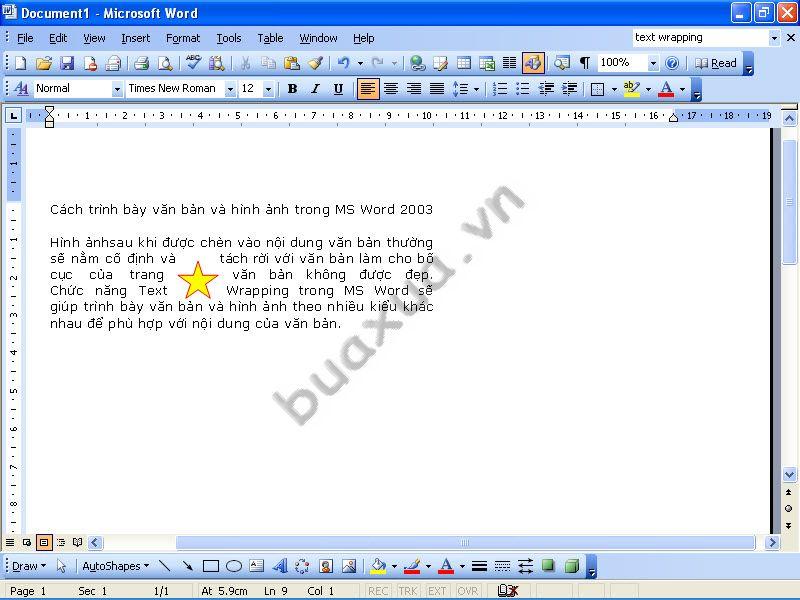Open Document Map icon
The image size is (800, 600).
pos(562,63)
